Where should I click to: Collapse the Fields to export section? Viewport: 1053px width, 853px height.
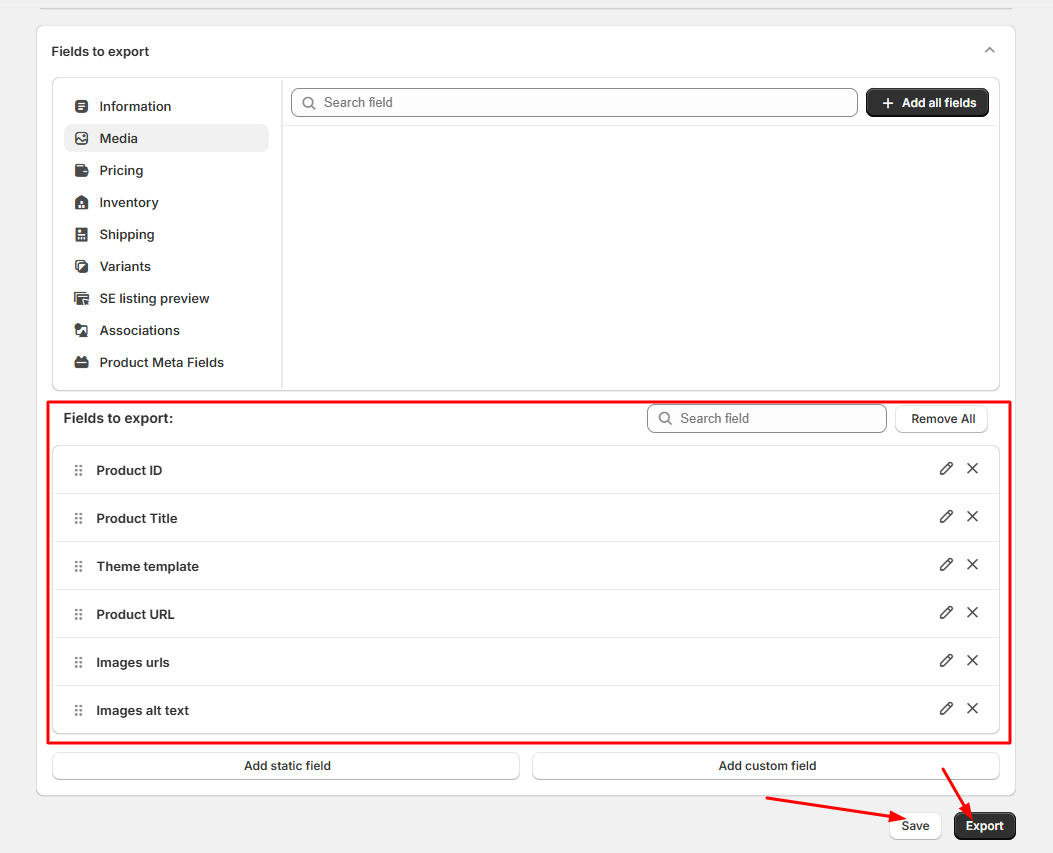pos(989,50)
